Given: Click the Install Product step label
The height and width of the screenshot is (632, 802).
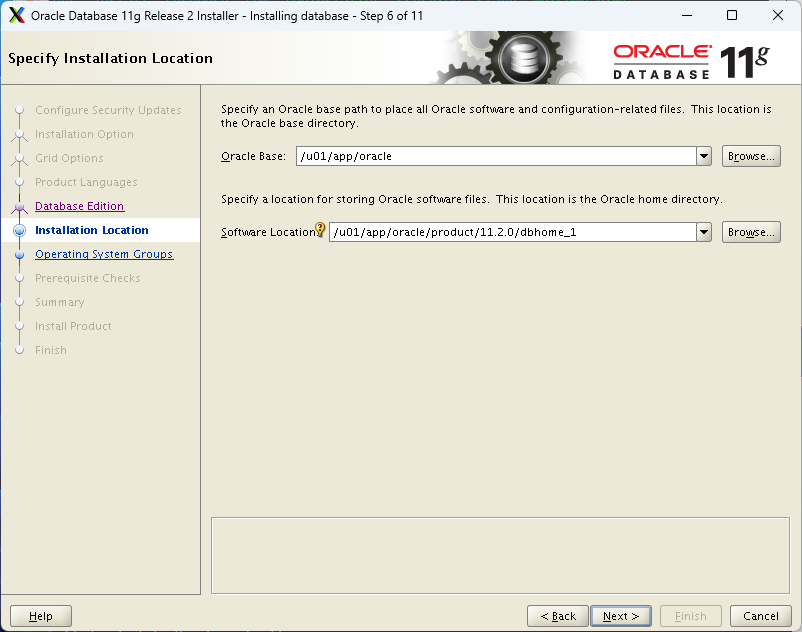Looking at the screenshot, I should click(73, 326).
